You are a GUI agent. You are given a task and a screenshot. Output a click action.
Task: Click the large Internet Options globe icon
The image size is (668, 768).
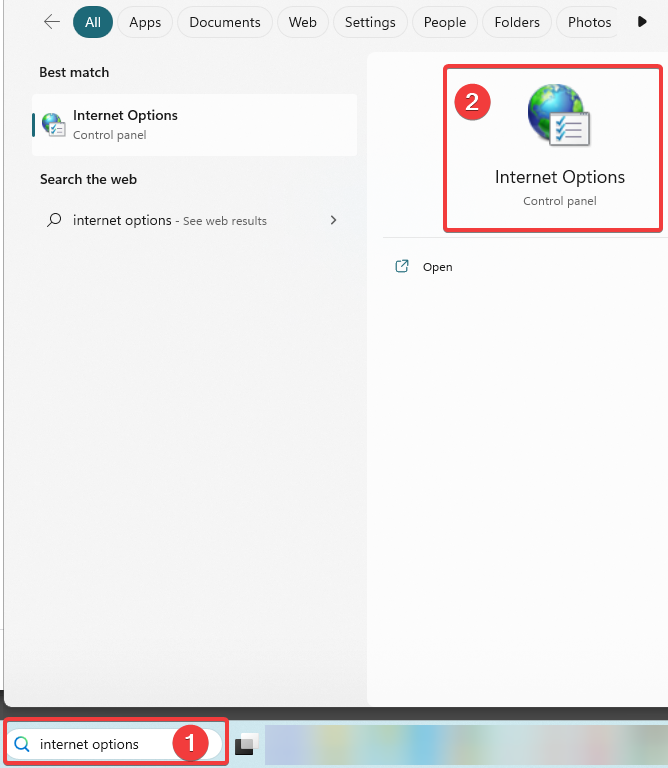[x=559, y=115]
